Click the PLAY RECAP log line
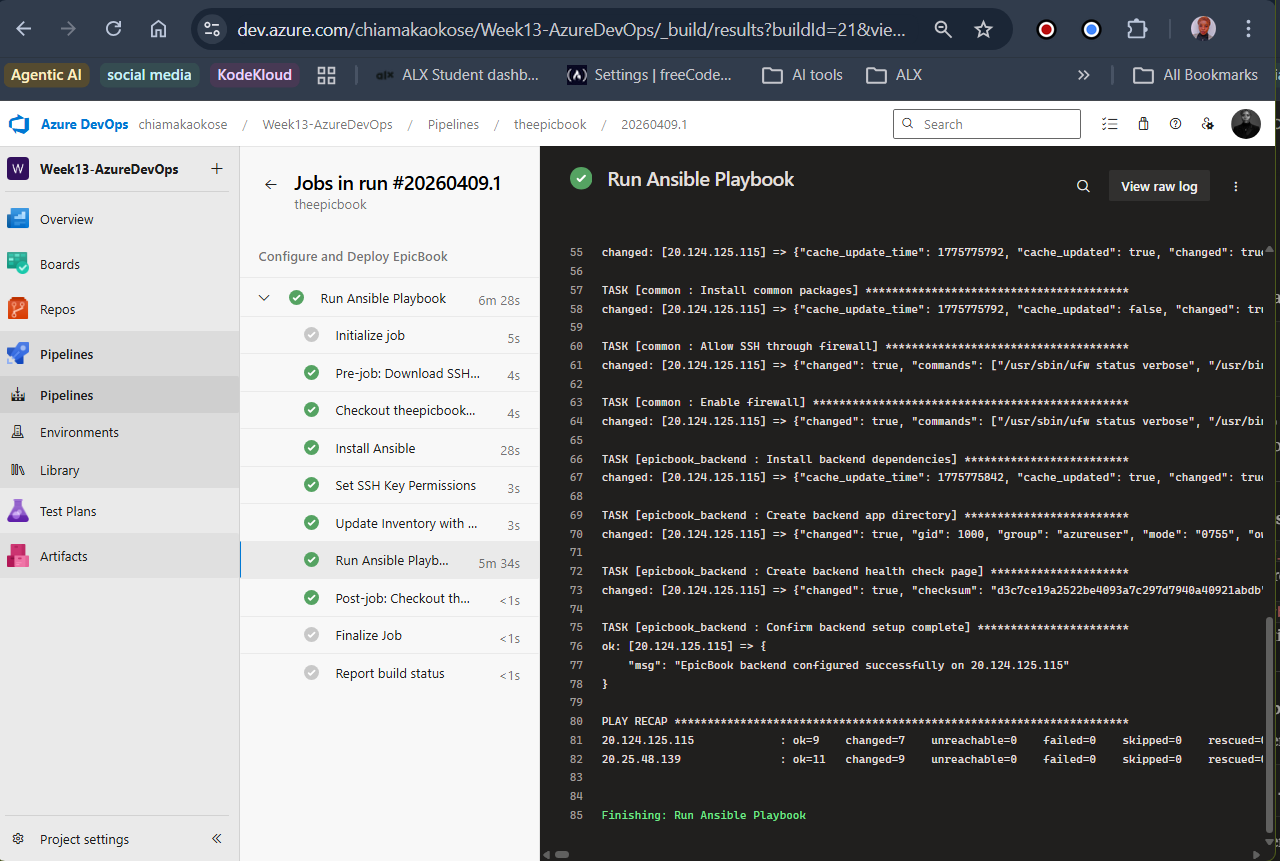1280x861 pixels. tap(865, 722)
